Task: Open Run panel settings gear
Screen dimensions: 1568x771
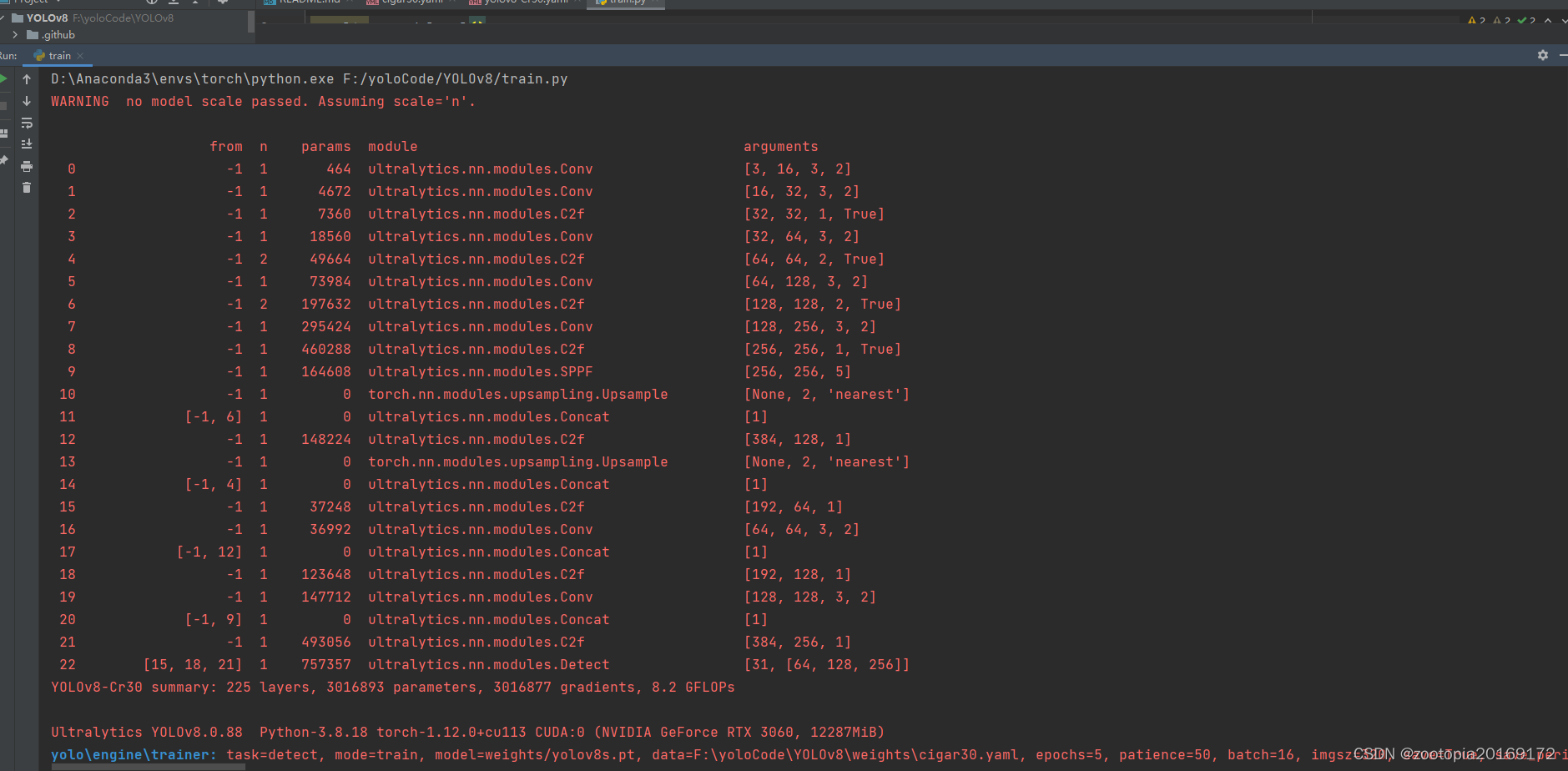Action: click(1543, 55)
